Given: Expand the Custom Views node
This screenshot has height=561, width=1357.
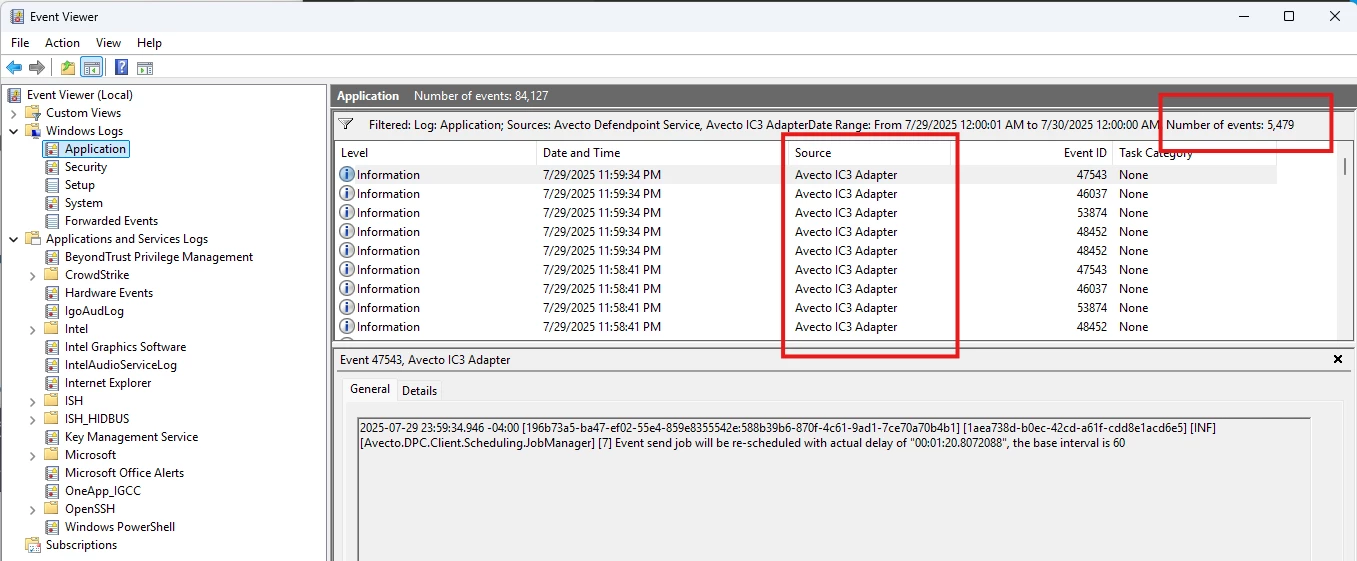Looking at the screenshot, I should 14,113.
